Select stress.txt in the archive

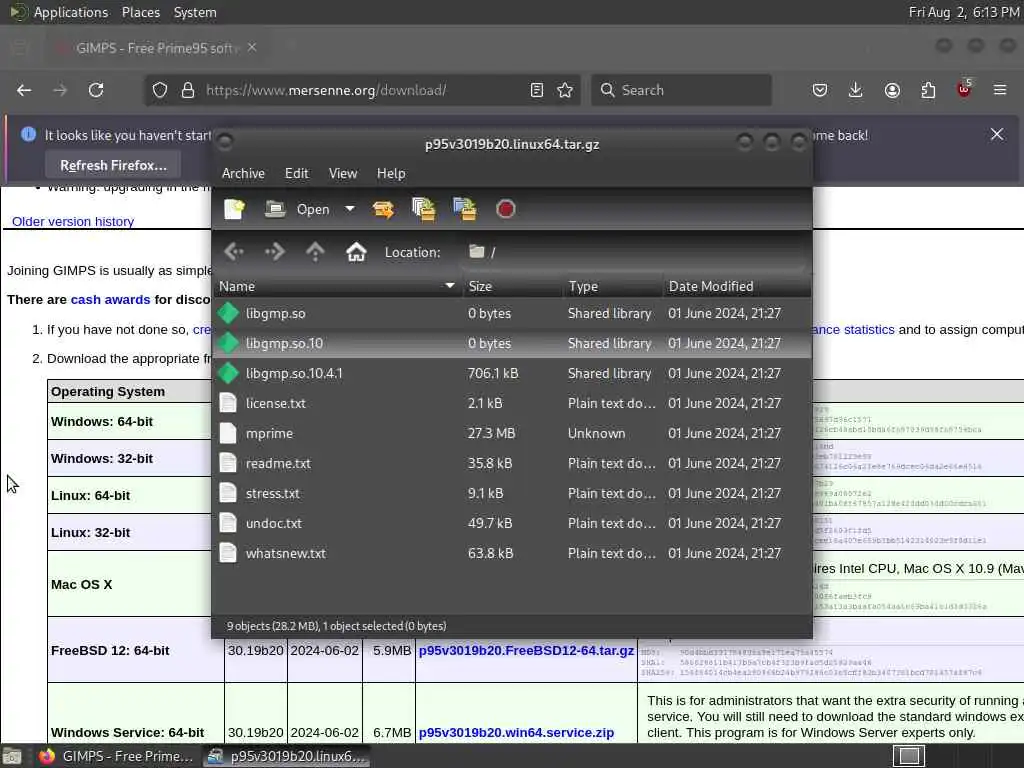pyautogui.click(x=512, y=494)
